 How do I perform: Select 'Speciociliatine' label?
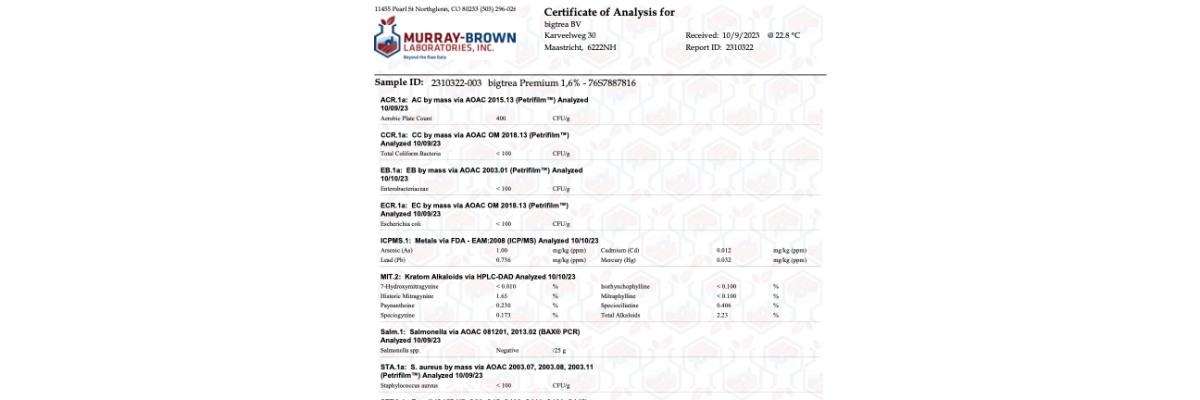[620, 306]
